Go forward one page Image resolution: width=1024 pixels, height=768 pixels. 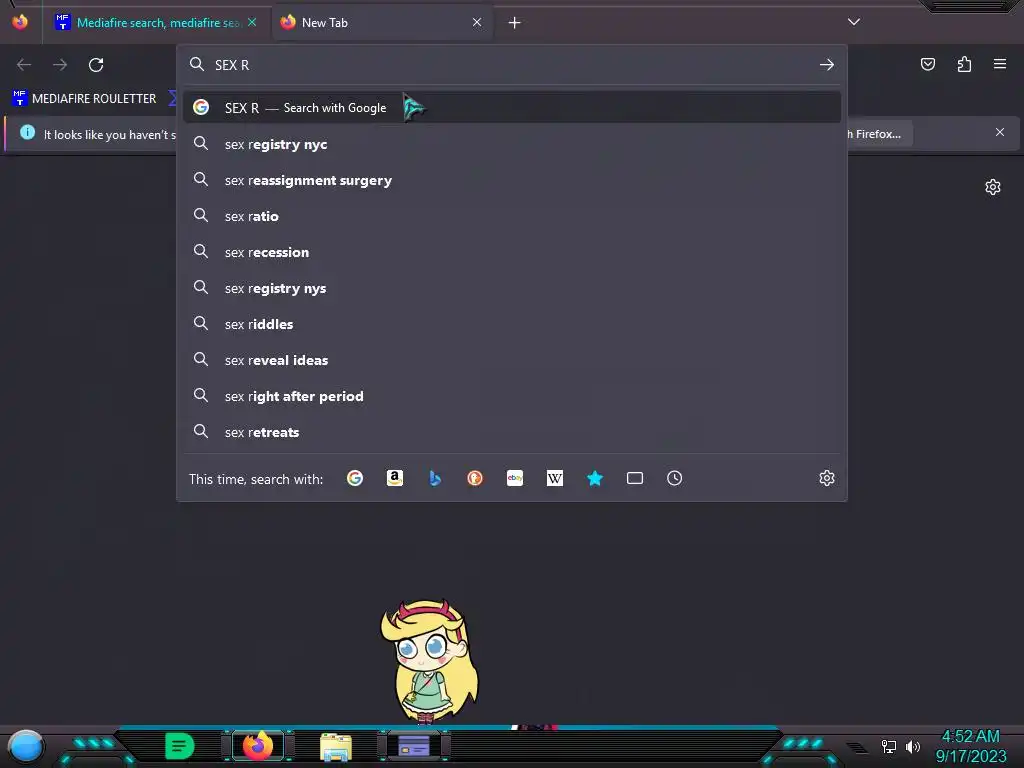[x=60, y=65]
